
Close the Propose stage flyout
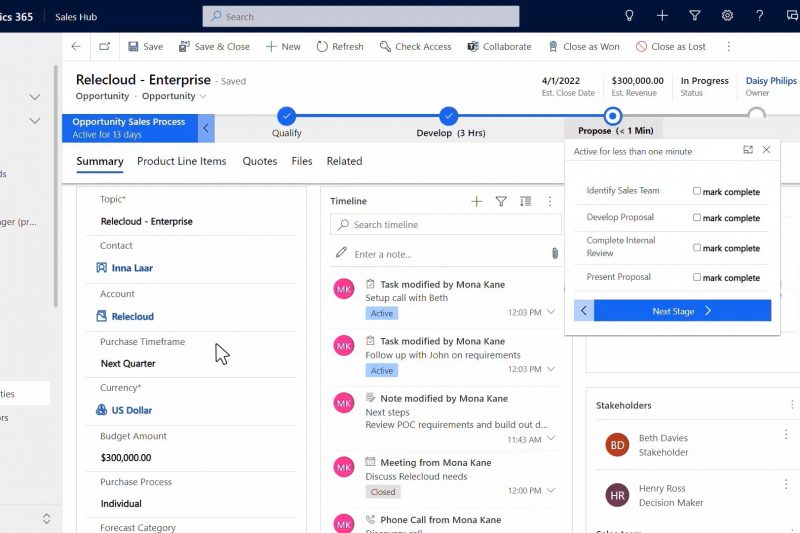click(x=766, y=150)
